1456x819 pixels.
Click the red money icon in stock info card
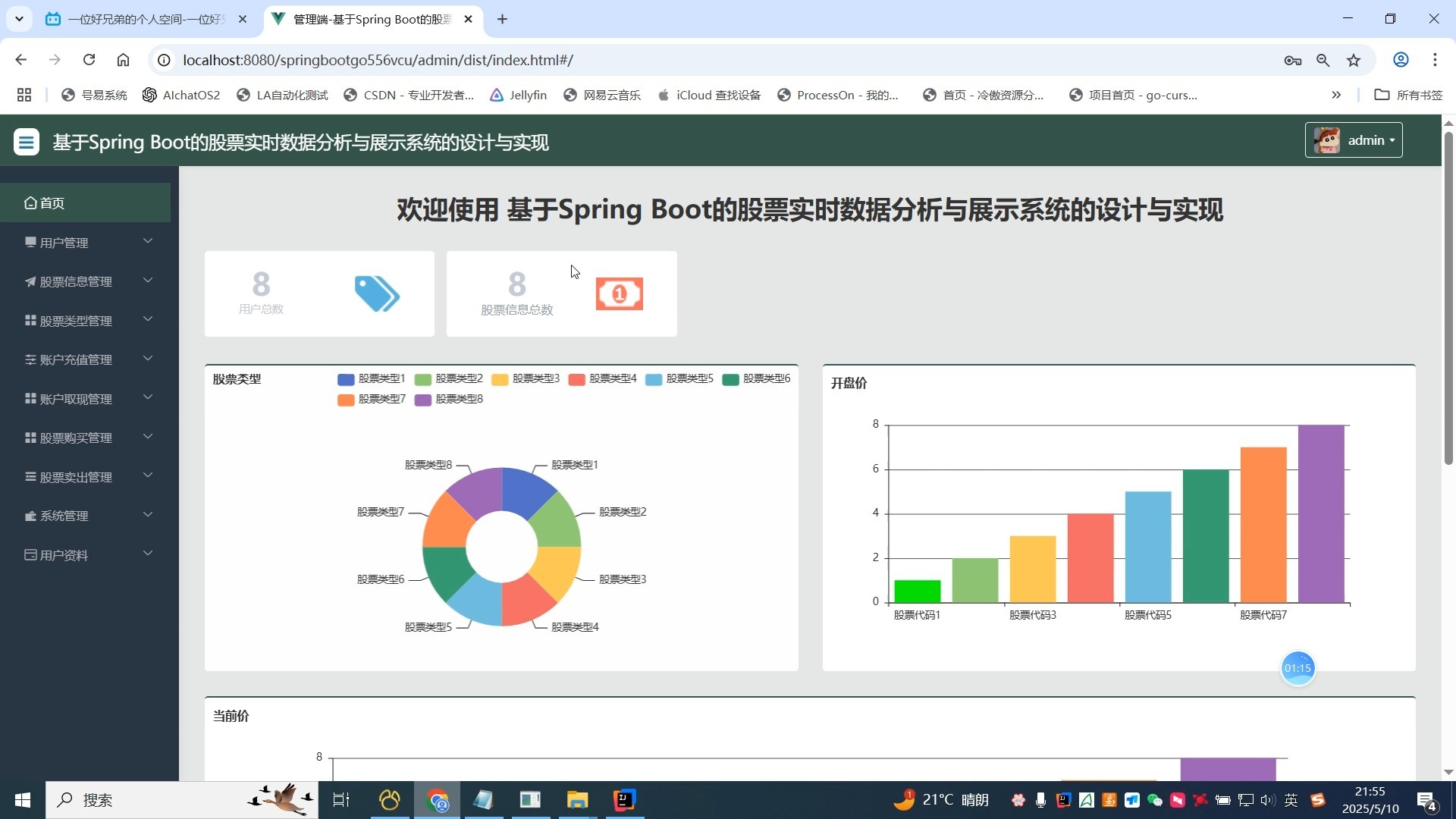click(x=620, y=294)
